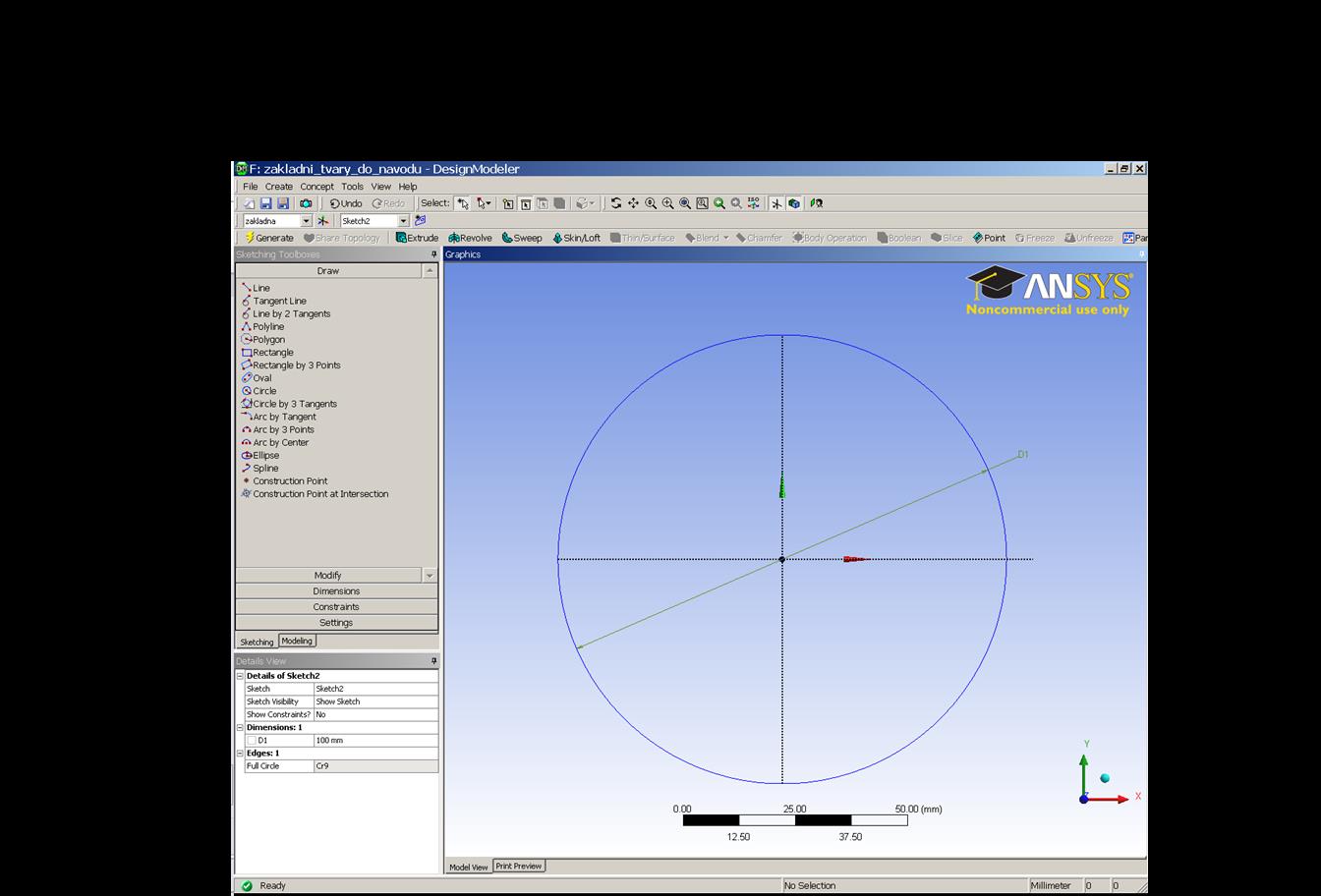Image resolution: width=1321 pixels, height=896 pixels.
Task: Select the Polyline draw tool
Action: (x=262, y=326)
